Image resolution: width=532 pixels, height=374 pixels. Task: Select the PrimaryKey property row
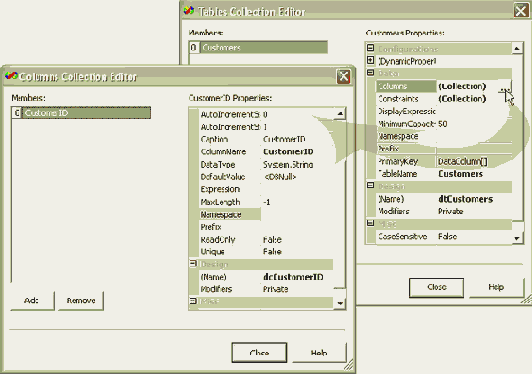tap(443, 161)
